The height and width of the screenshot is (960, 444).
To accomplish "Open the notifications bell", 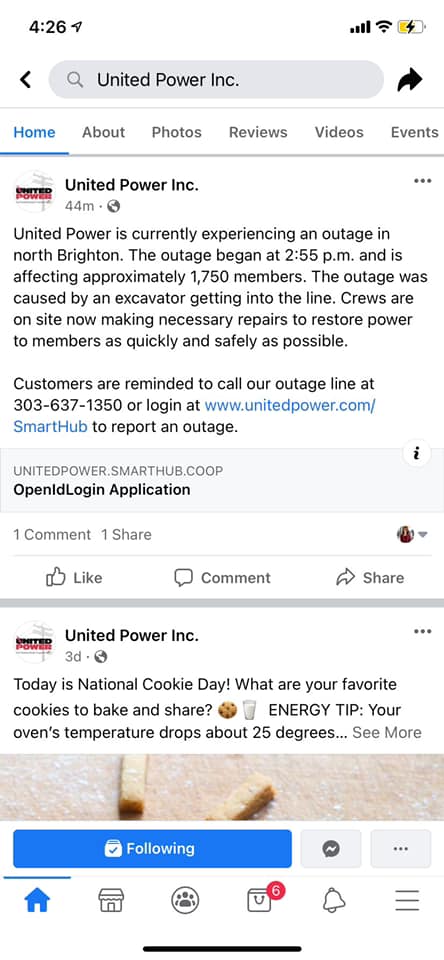I will pyautogui.click(x=334, y=900).
